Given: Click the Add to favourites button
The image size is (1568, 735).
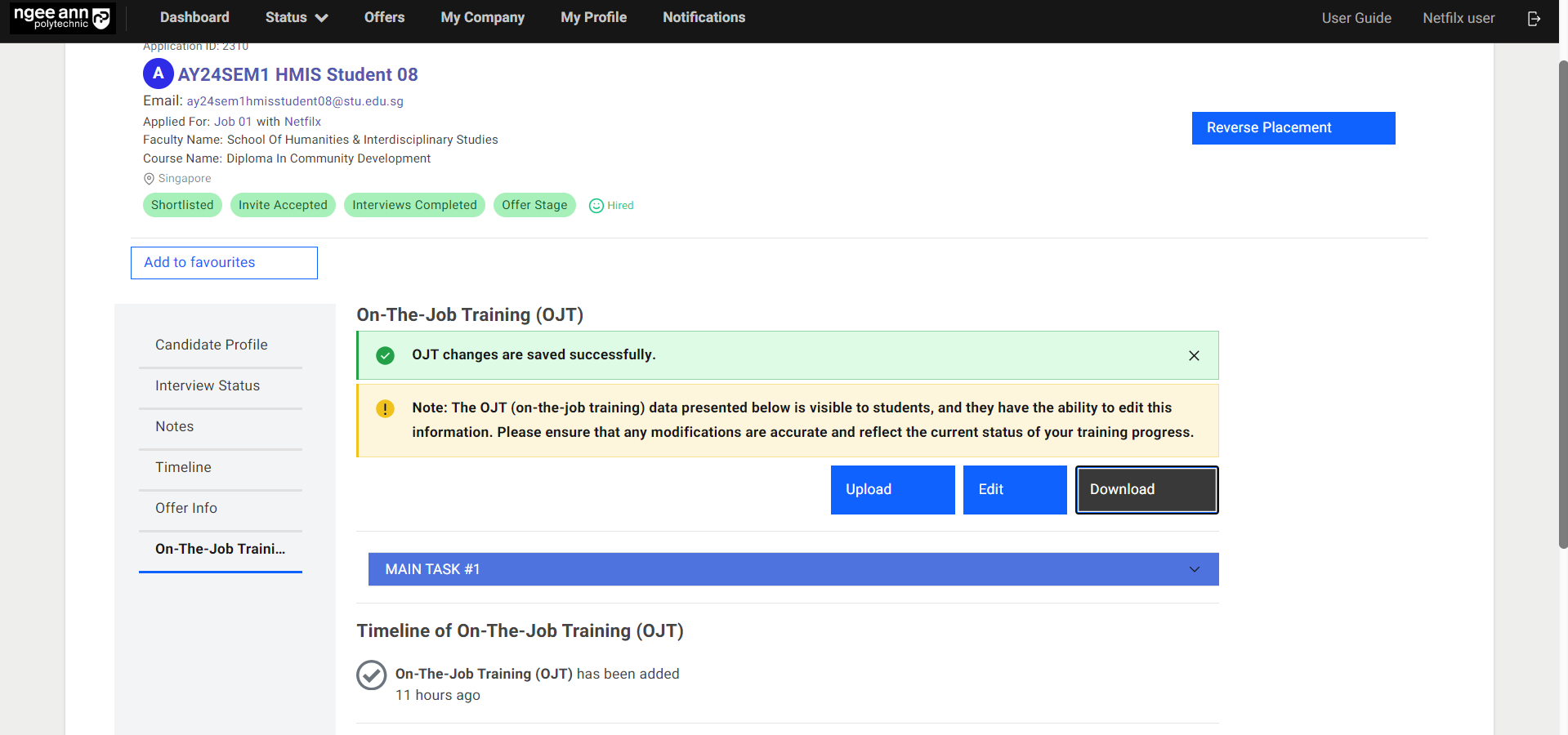Looking at the screenshot, I should click(x=224, y=263).
